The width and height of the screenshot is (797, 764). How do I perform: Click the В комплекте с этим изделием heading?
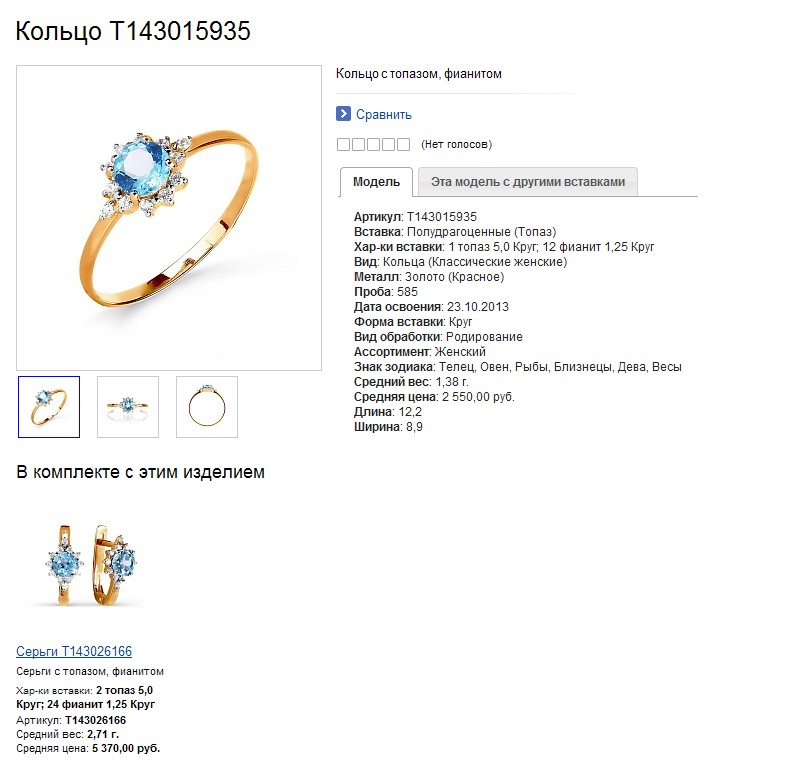[140, 472]
